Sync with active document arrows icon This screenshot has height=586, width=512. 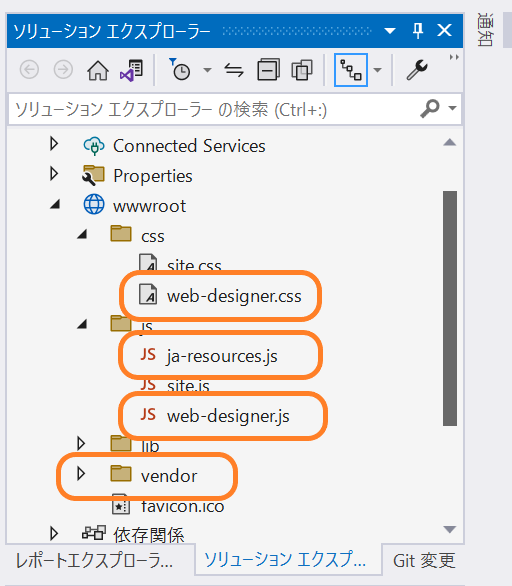tap(234, 70)
